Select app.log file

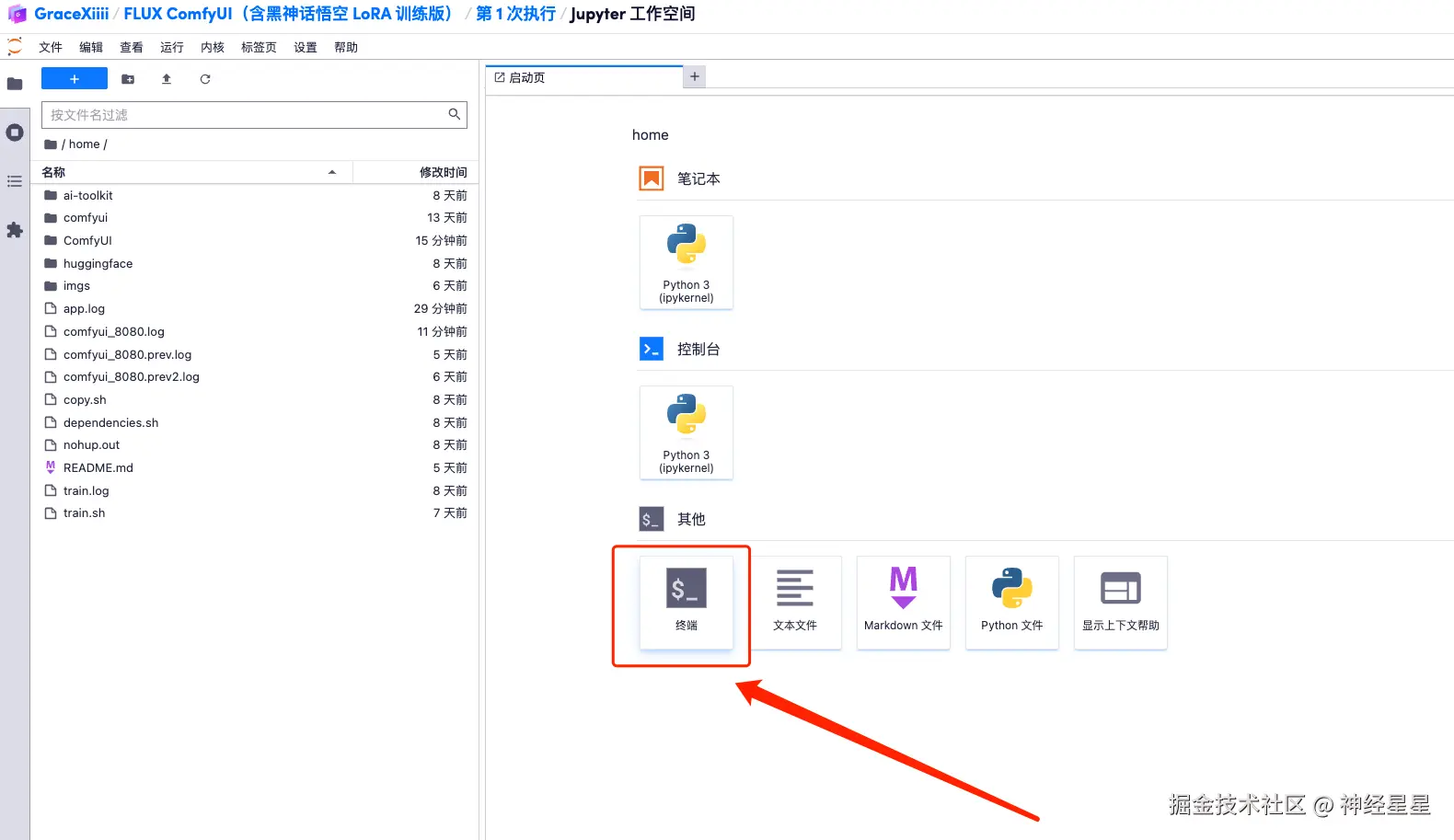[255, 309]
